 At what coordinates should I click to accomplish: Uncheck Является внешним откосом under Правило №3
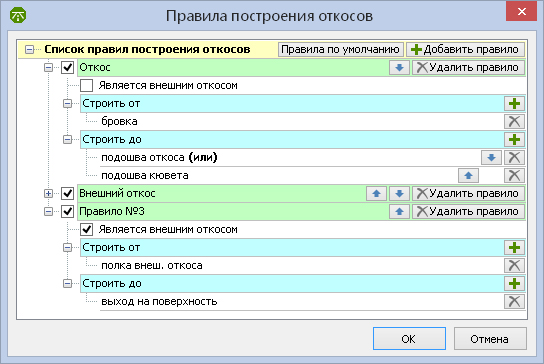[86, 229]
